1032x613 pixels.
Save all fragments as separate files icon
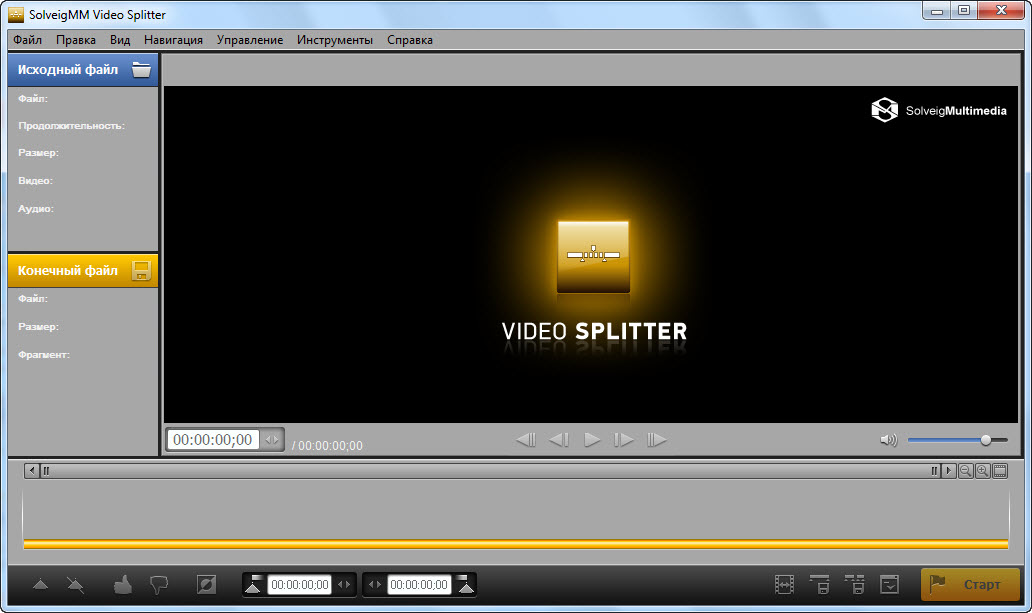[x=854, y=584]
